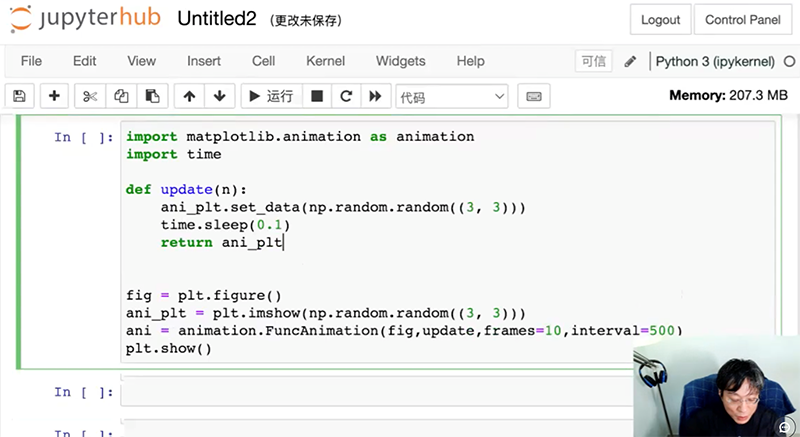Screen dimensions: 800x437
Task: Open the command palette keyboard icon
Action: click(x=533, y=96)
